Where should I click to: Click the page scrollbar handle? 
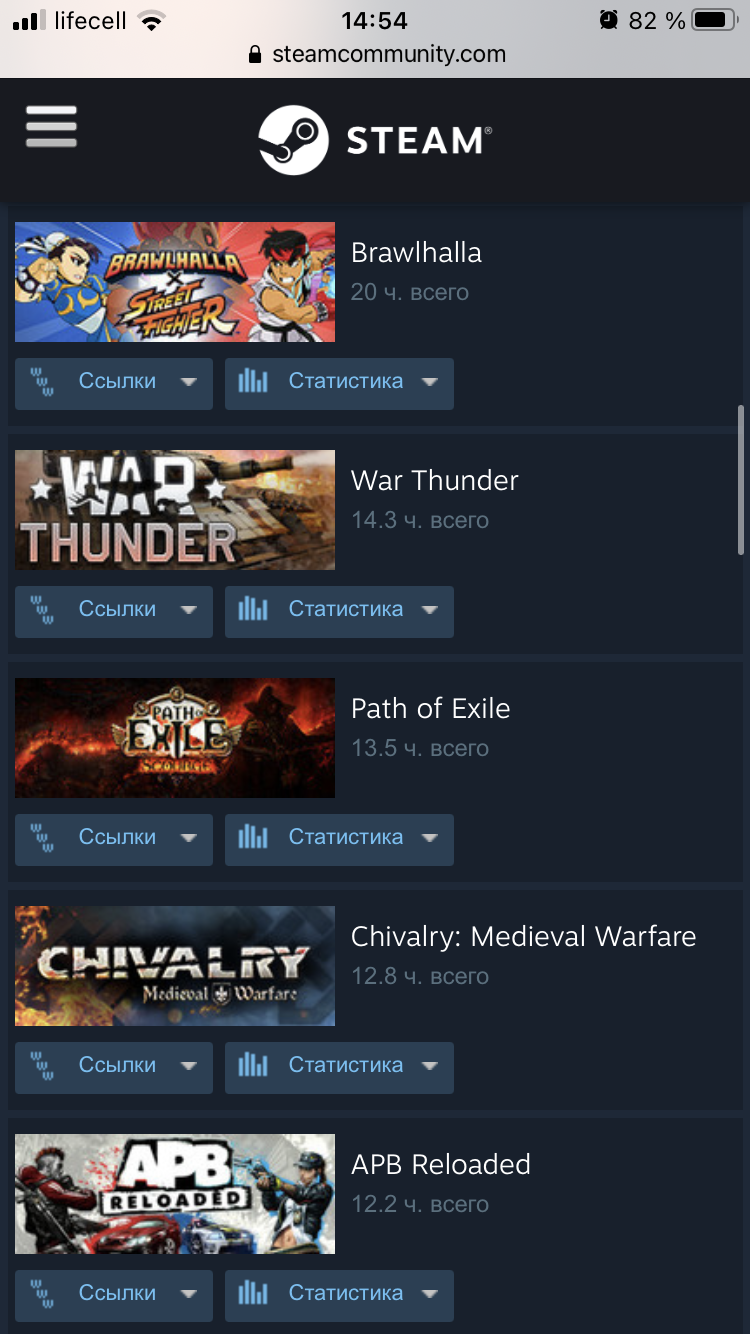click(x=741, y=480)
